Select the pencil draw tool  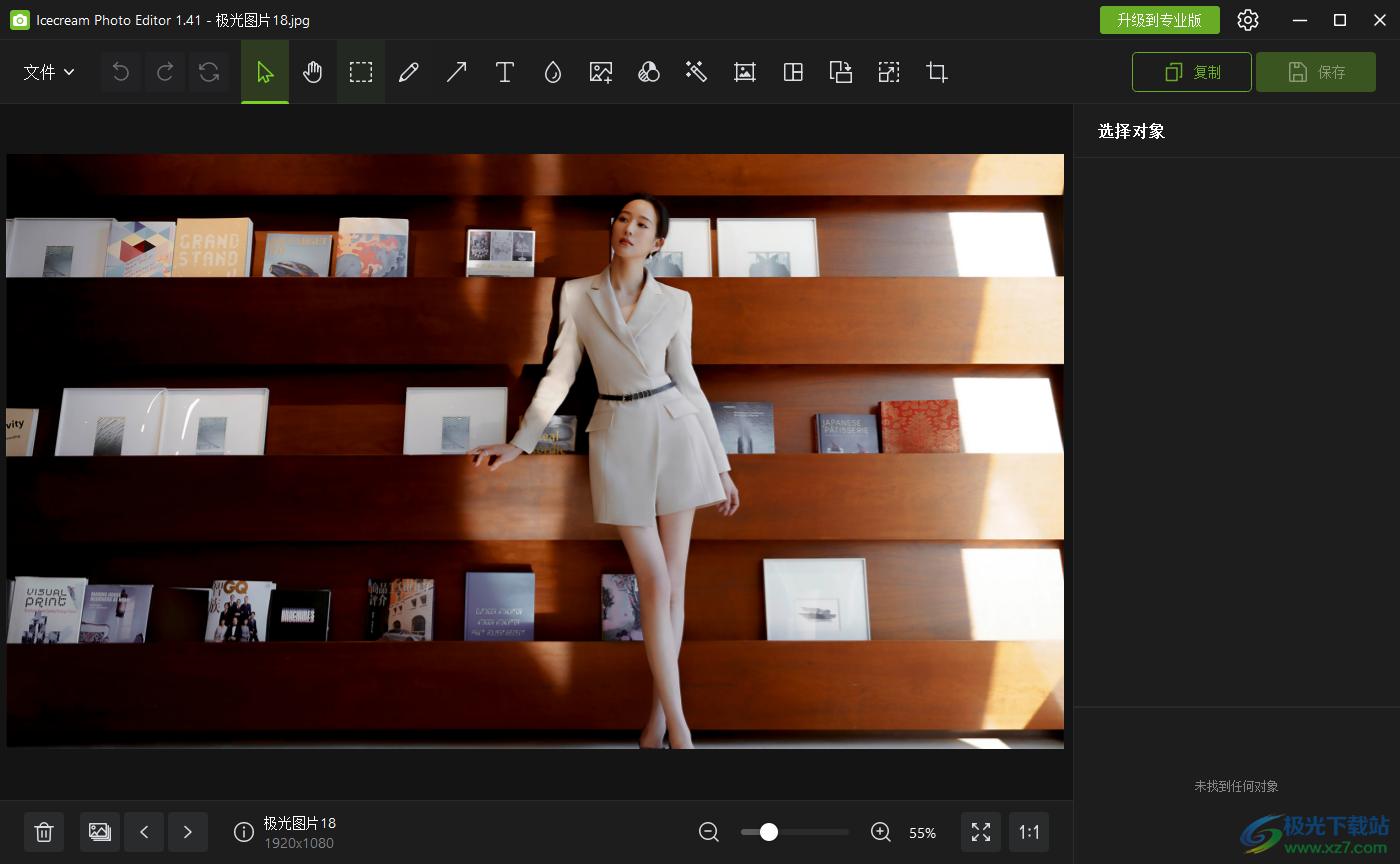pyautogui.click(x=408, y=72)
